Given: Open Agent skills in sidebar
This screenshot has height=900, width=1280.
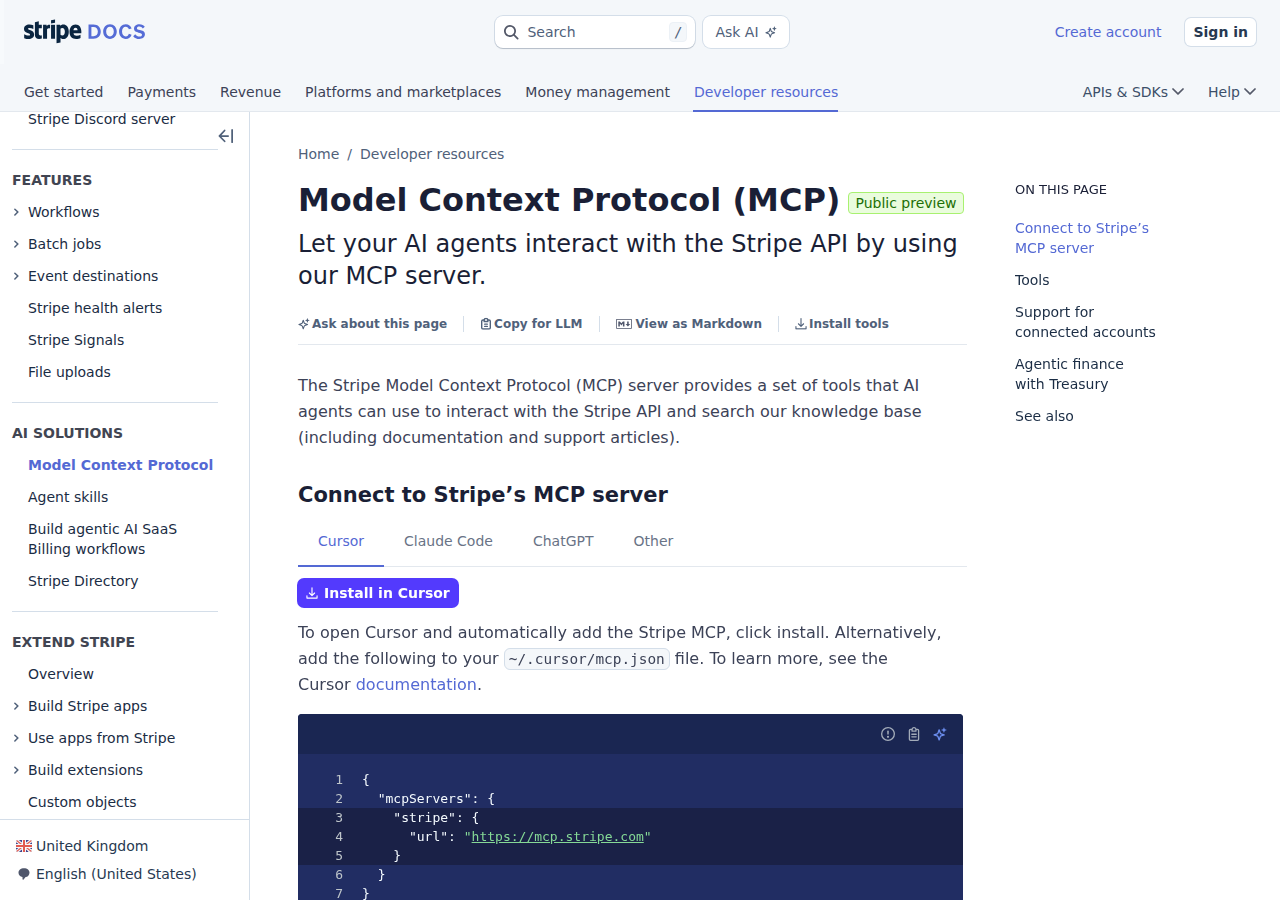Looking at the screenshot, I should [x=68, y=497].
